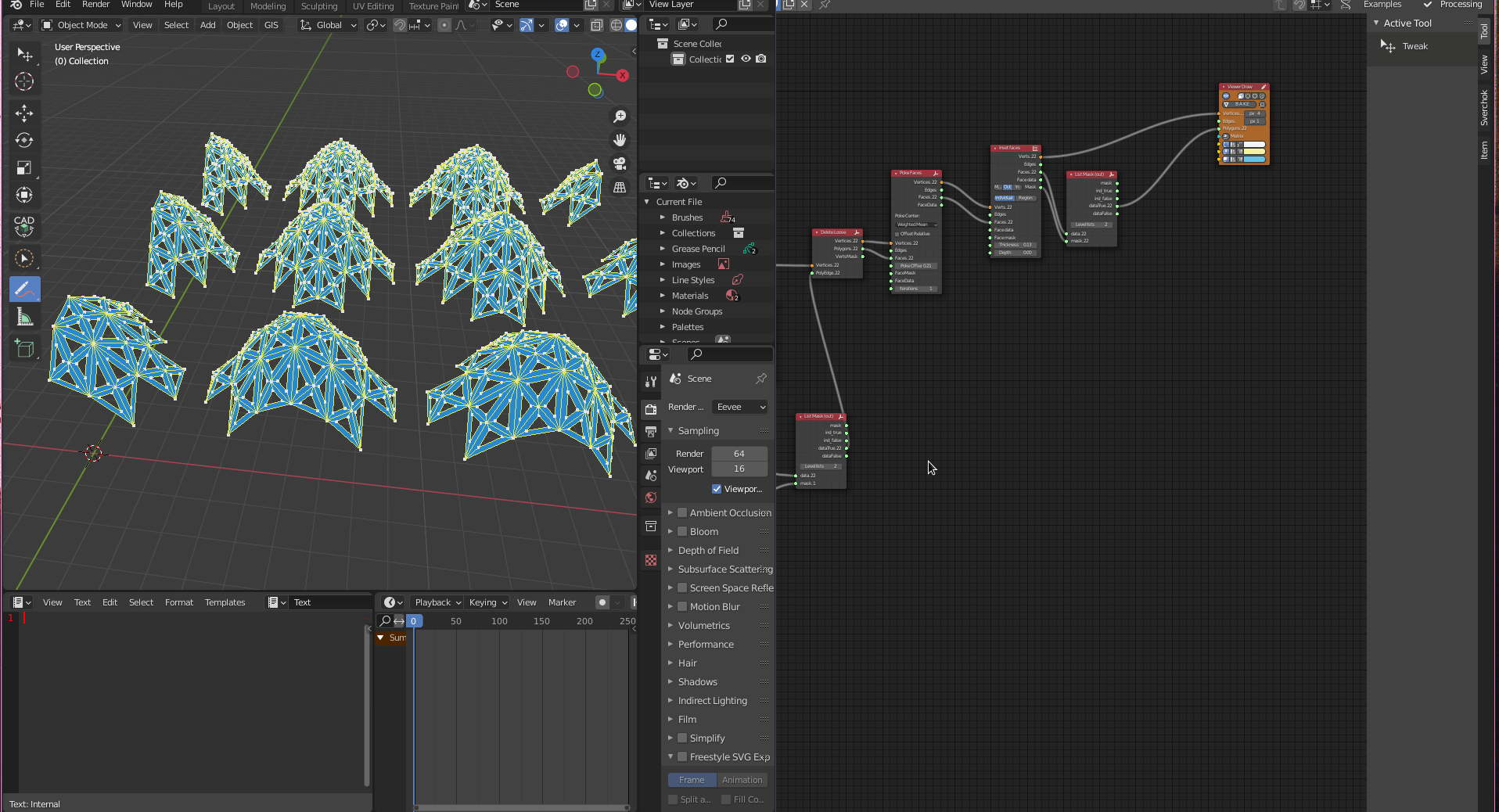Open the Scene properties tab icon
1499x812 pixels.
click(x=651, y=475)
